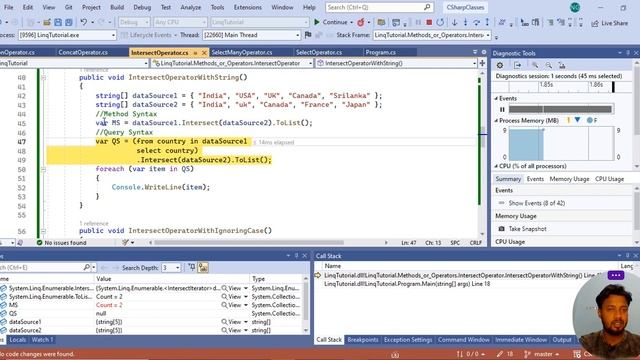Switch to the SelectManyOperator.cs tab

(242, 53)
